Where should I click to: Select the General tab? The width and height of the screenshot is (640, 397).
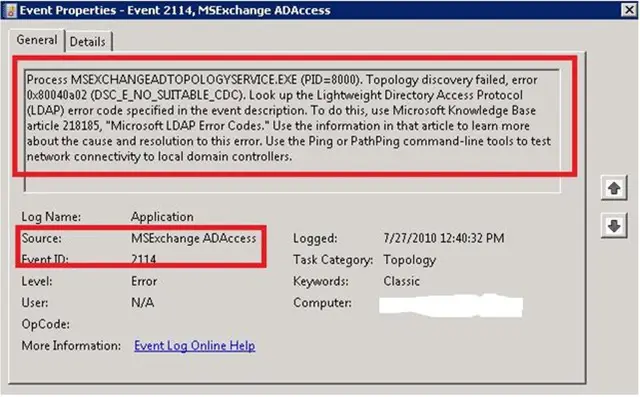click(x=37, y=40)
